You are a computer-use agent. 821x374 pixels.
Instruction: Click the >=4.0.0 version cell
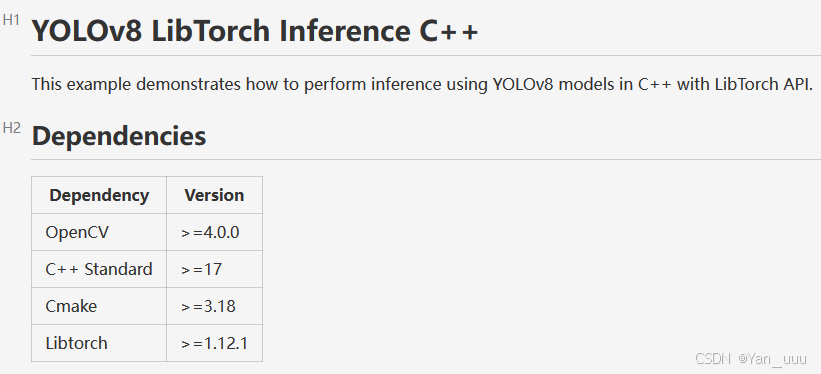(214, 232)
